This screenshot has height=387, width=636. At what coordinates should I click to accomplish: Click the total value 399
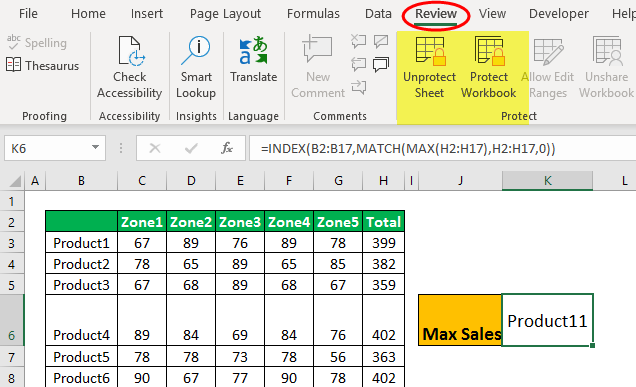(x=383, y=243)
